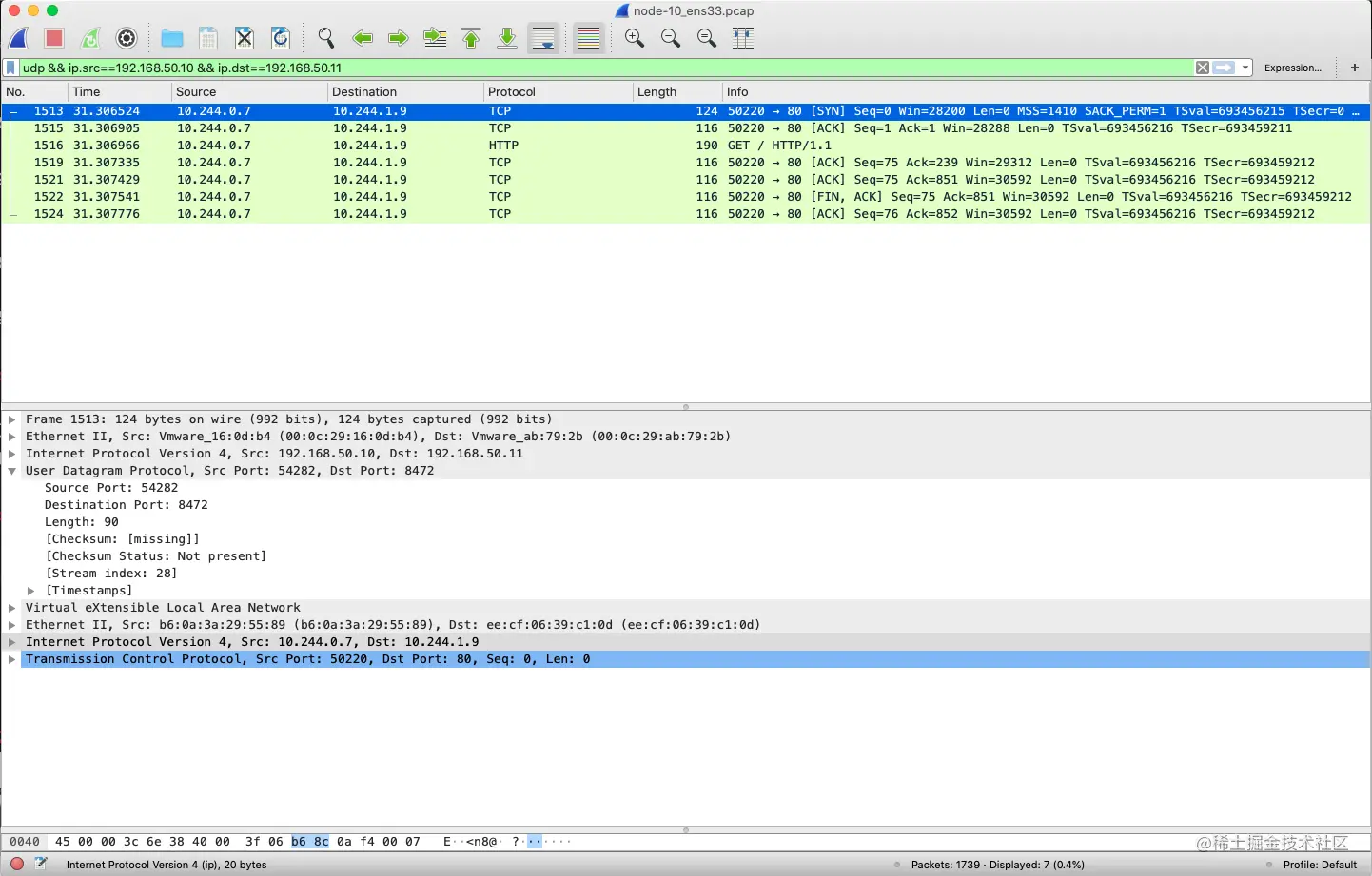Toggle packet colorization
Screen dimensions: 1372x876
[589, 38]
